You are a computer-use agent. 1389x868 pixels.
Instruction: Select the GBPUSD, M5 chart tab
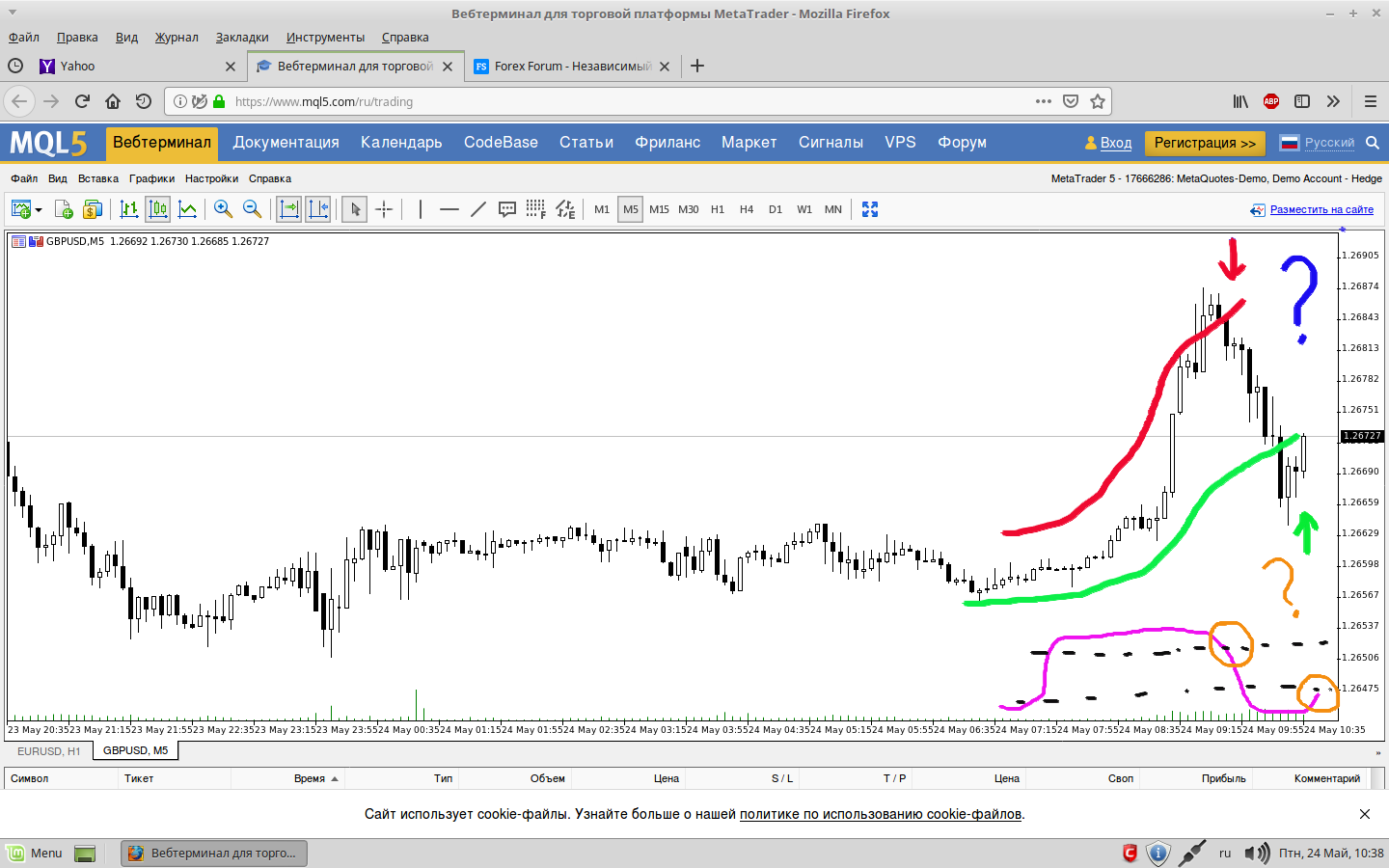(136, 750)
